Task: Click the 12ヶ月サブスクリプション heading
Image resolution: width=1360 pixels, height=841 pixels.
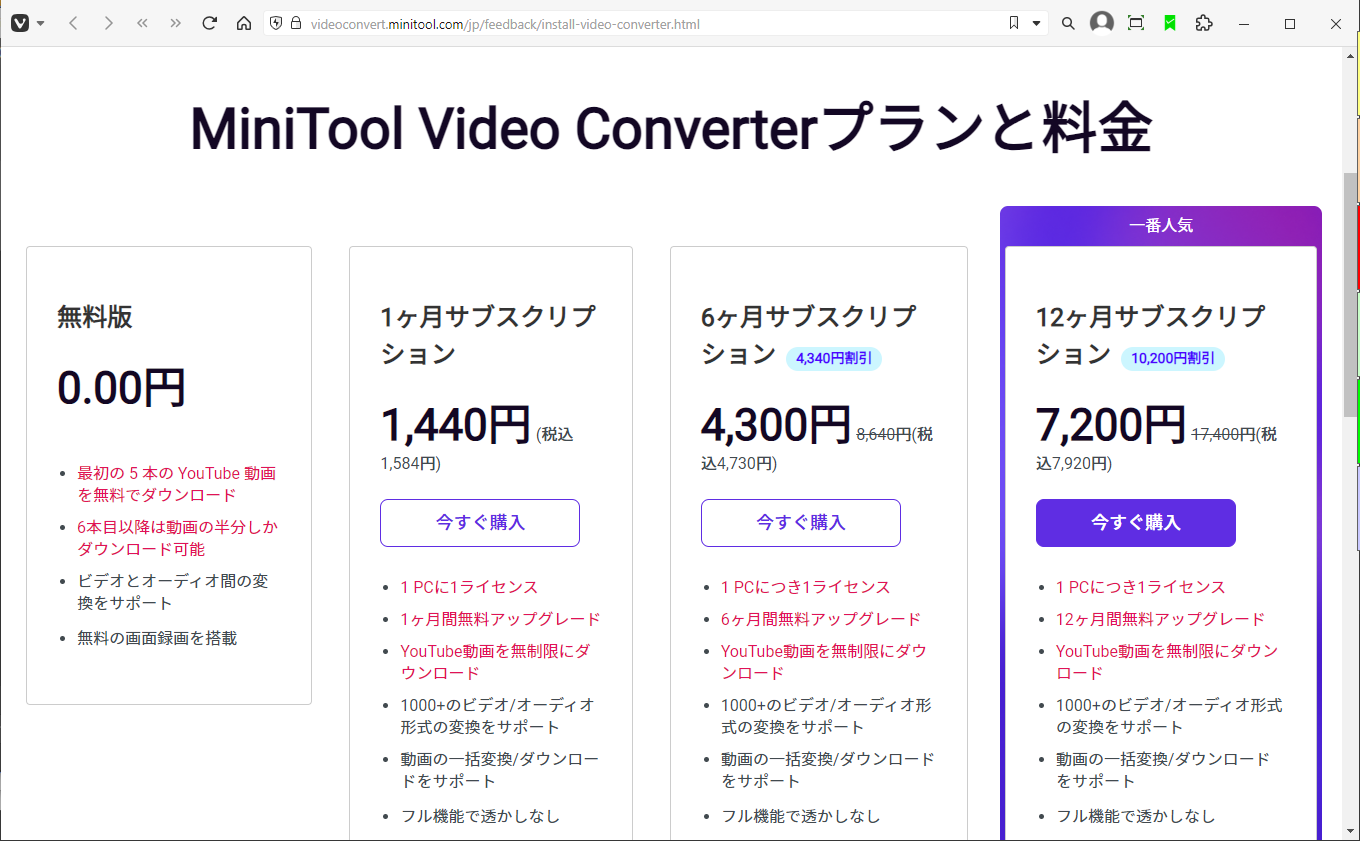Action: click(1151, 335)
